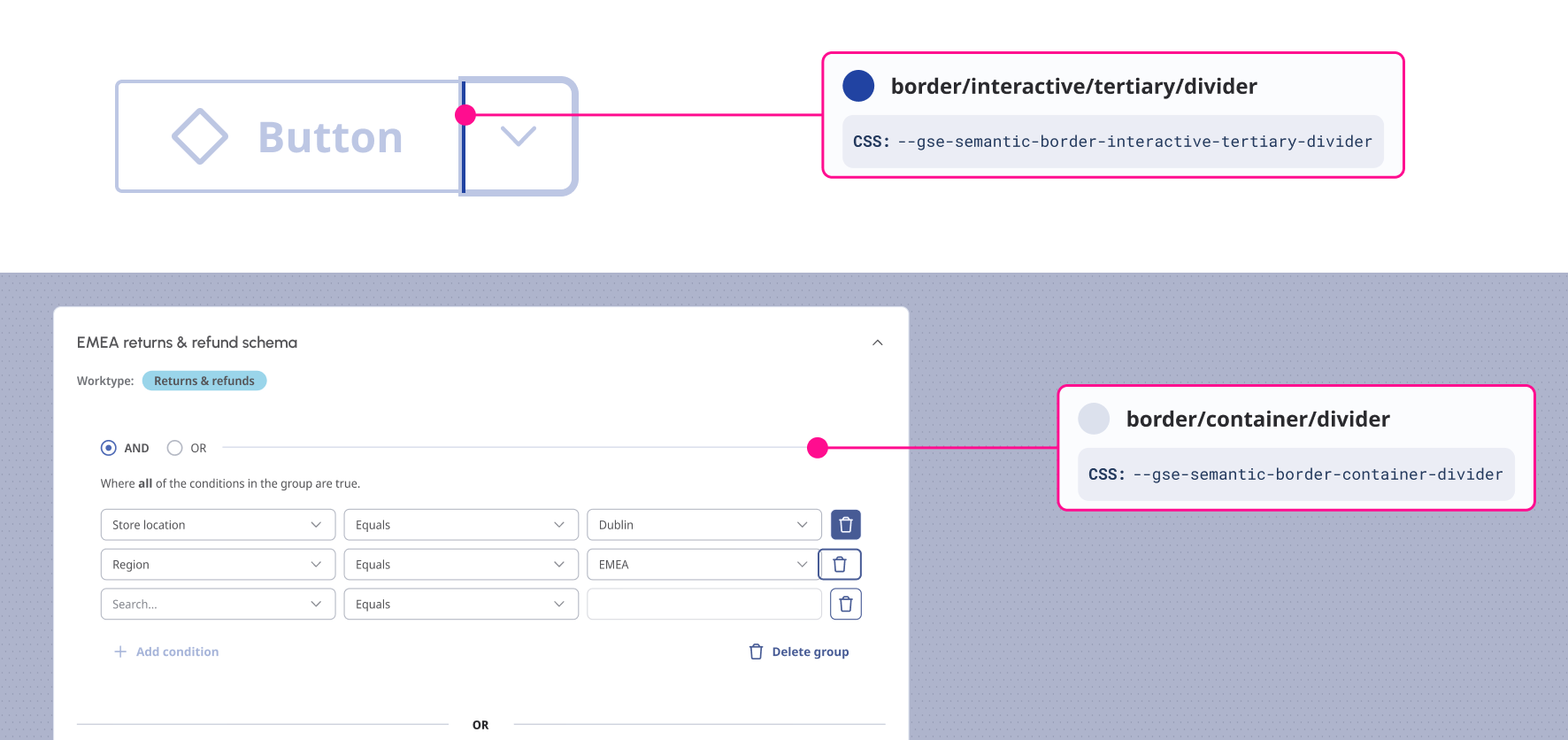1568x740 pixels.
Task: Click the light grey container divider swatch
Action: pyautogui.click(x=1094, y=419)
